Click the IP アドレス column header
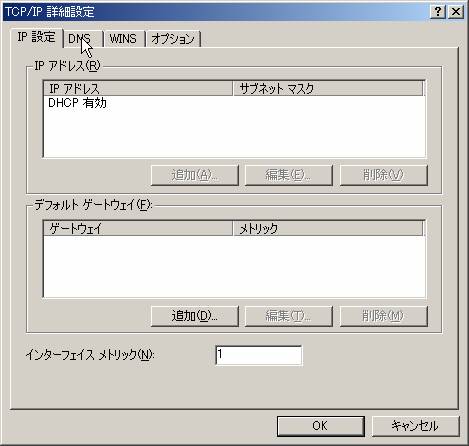The height and width of the screenshot is (446, 469). (x=138, y=89)
